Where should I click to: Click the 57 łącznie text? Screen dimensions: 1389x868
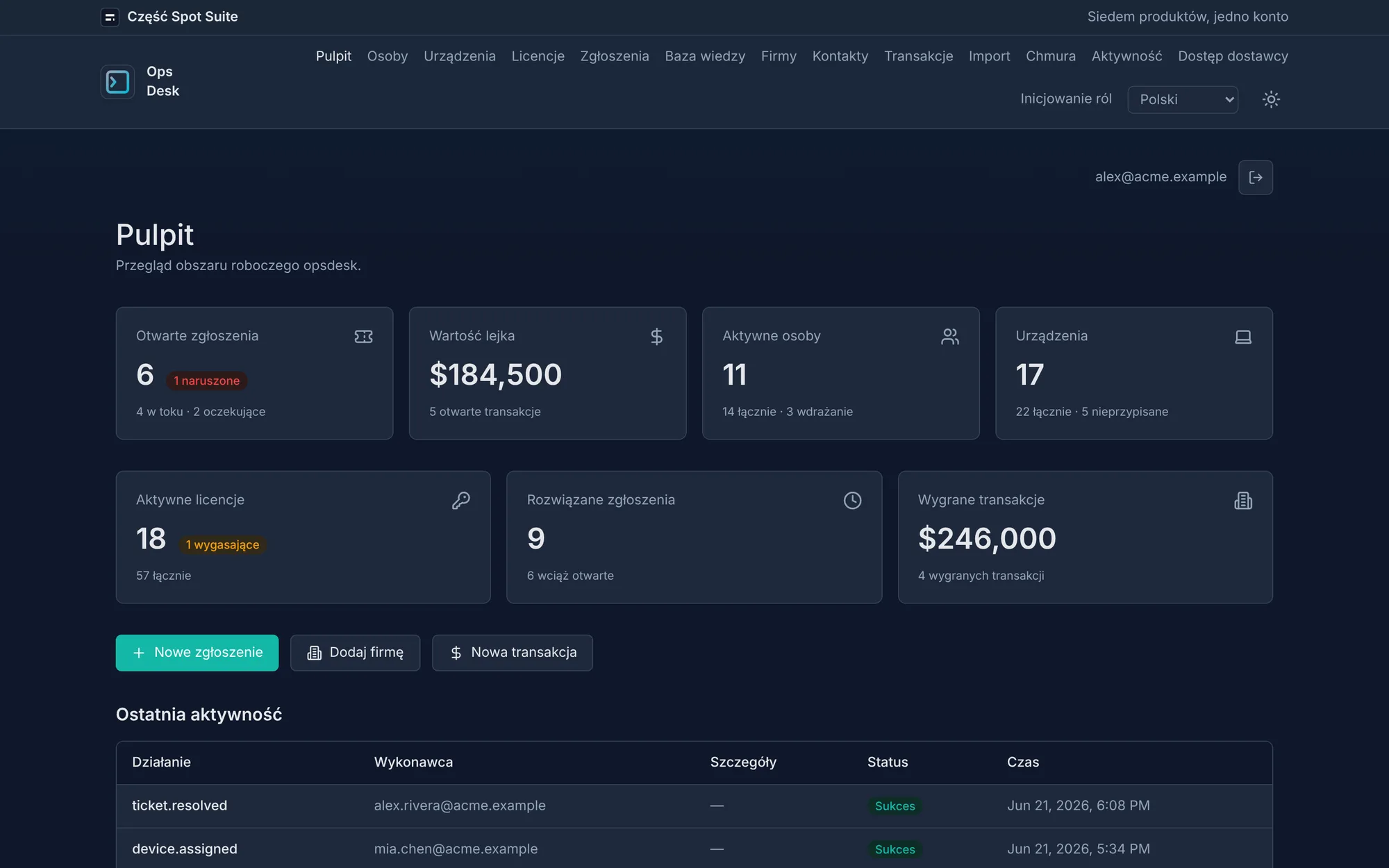point(163,576)
